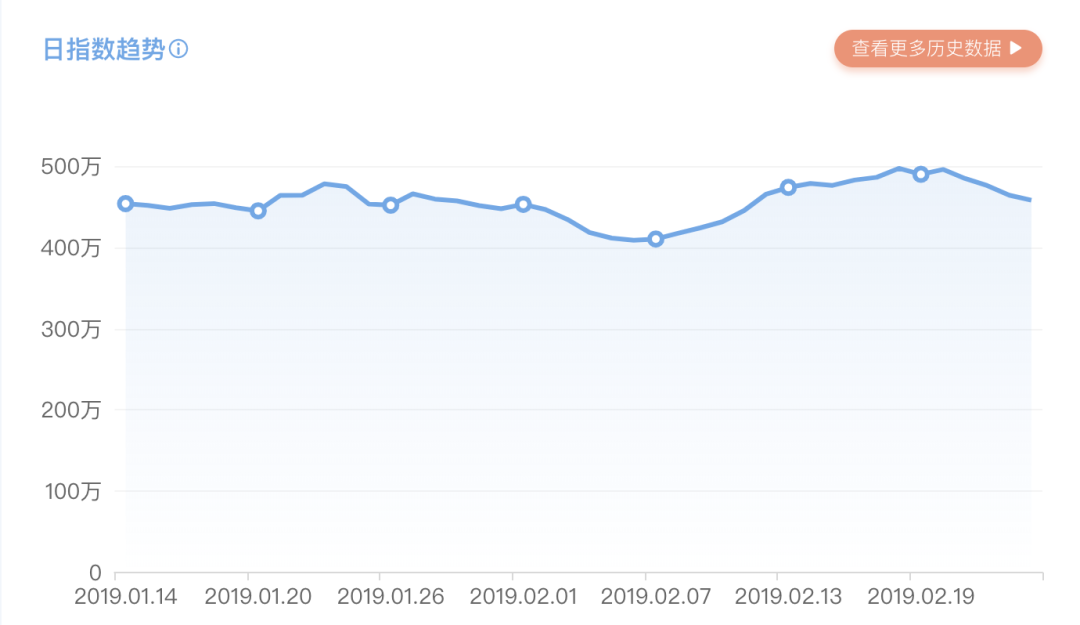Click the data point marker for 2019.02.13

click(x=788, y=187)
